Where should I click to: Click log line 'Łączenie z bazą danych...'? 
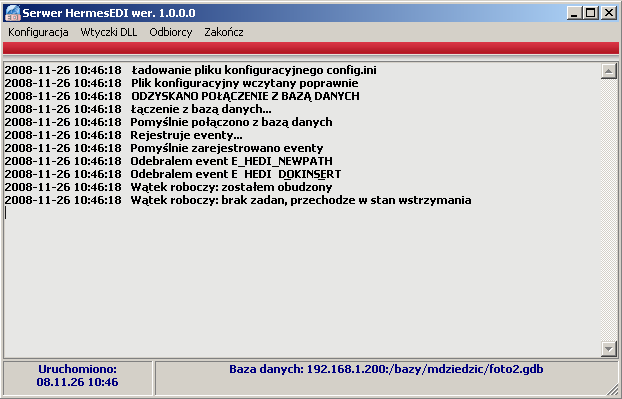[138, 109]
